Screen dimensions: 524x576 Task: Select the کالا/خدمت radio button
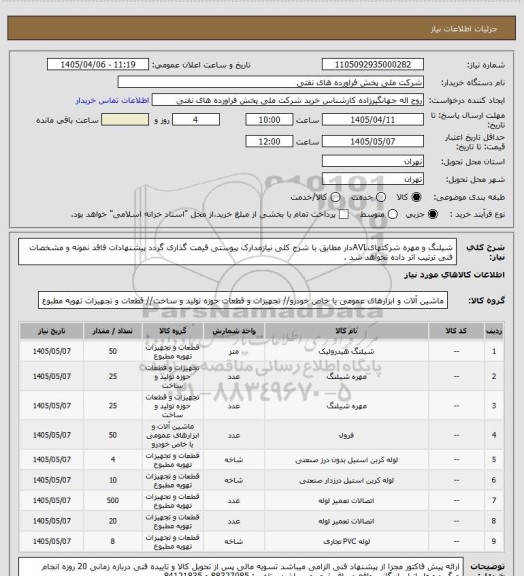coord(335,197)
